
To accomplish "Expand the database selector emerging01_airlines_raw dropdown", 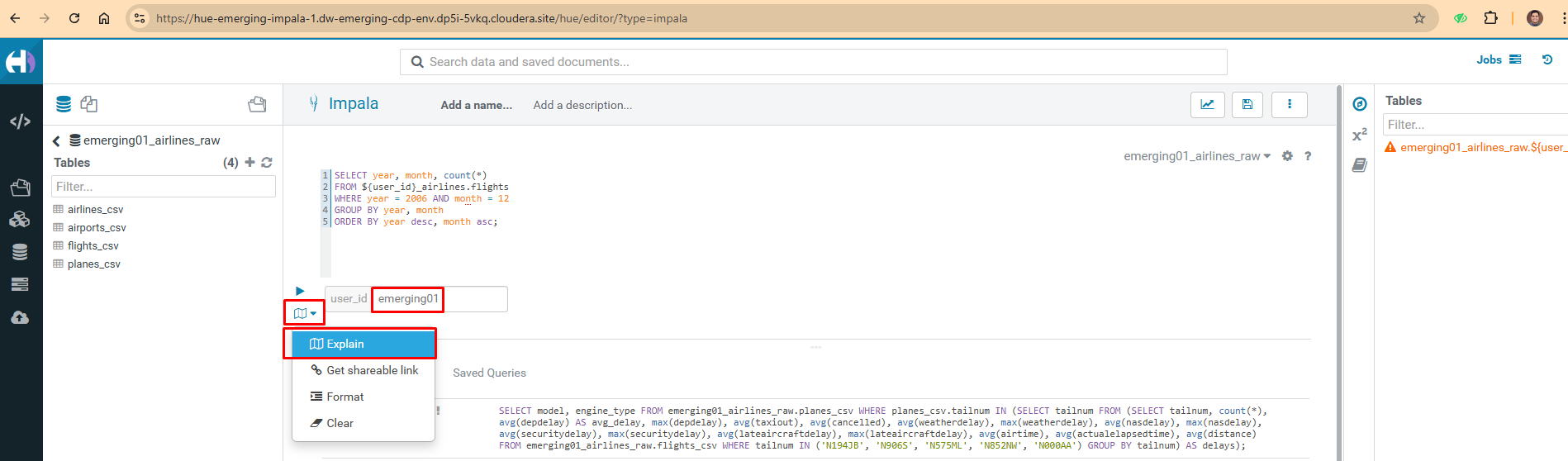I will coord(1197,156).
